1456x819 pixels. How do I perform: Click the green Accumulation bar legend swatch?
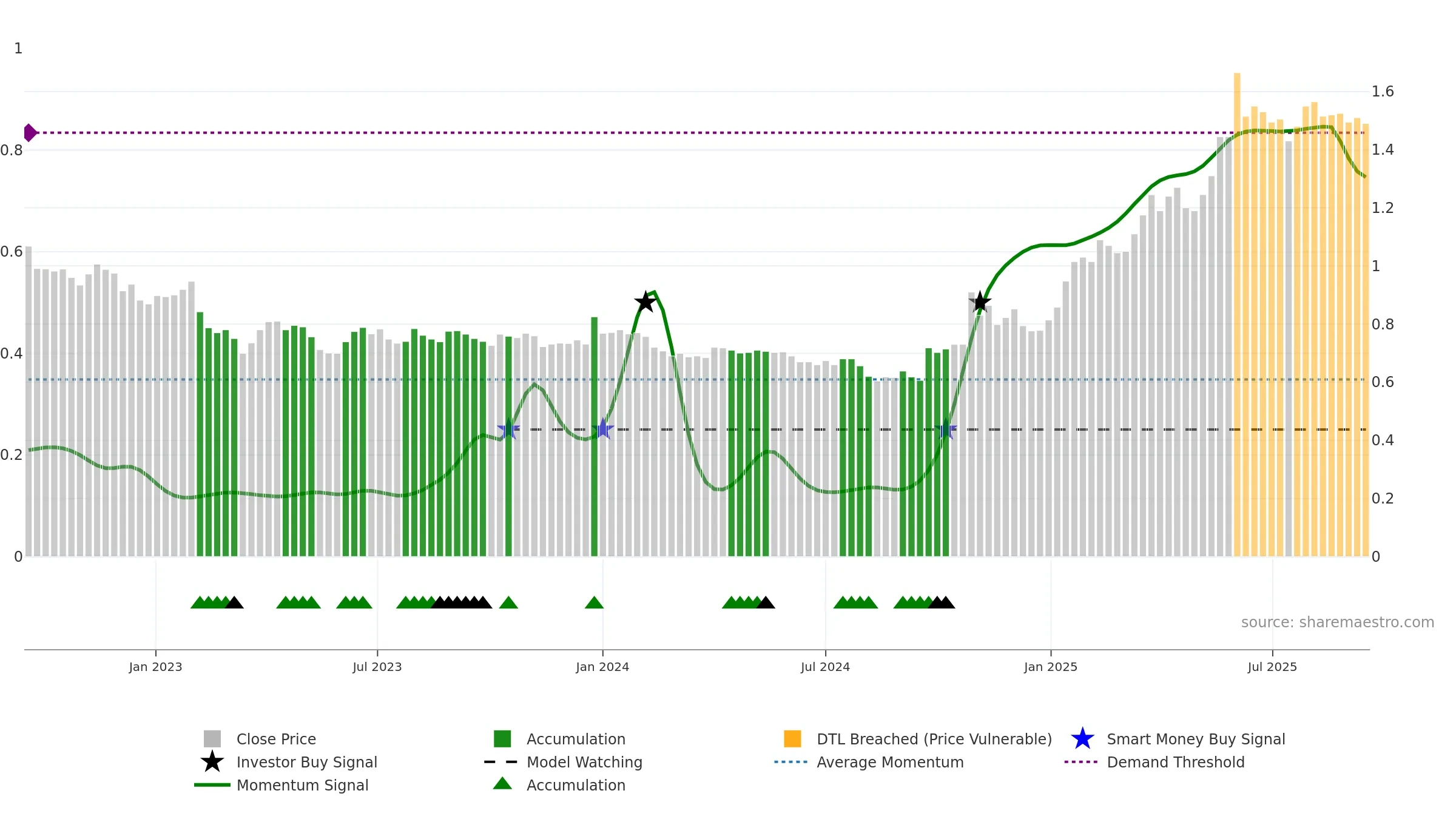coord(502,739)
